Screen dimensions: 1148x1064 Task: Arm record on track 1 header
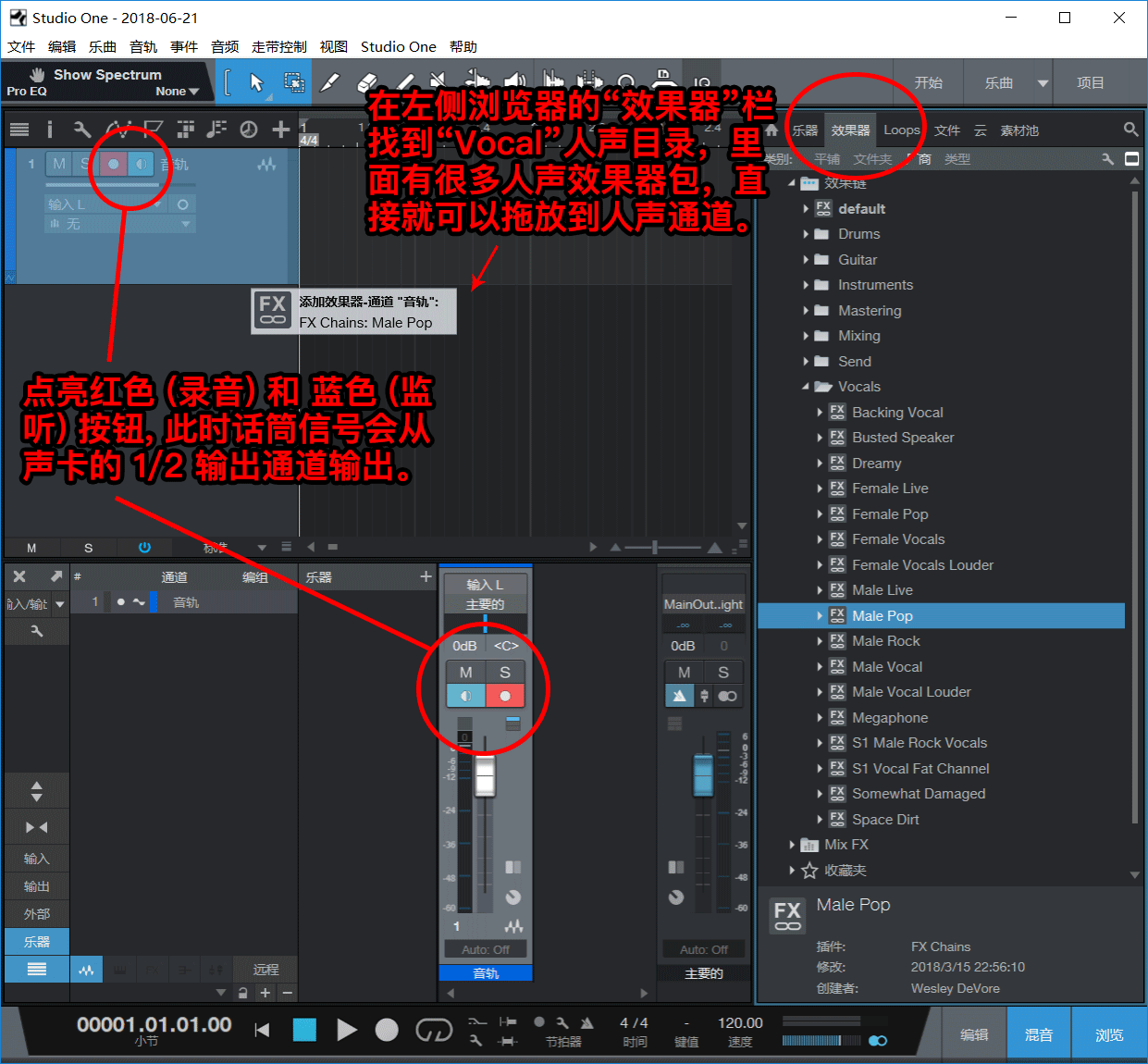(113, 164)
